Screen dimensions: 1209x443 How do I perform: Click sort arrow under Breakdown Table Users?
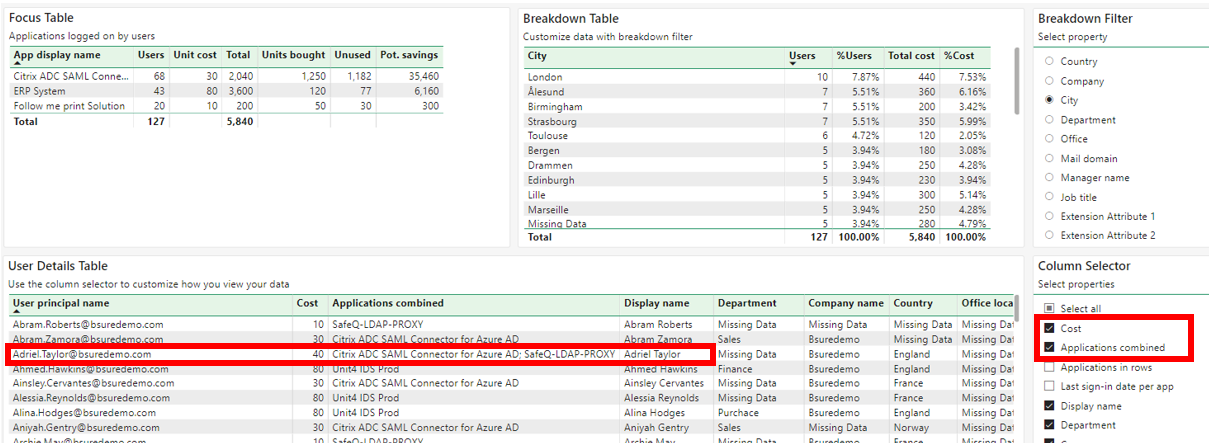pyautogui.click(x=793, y=64)
